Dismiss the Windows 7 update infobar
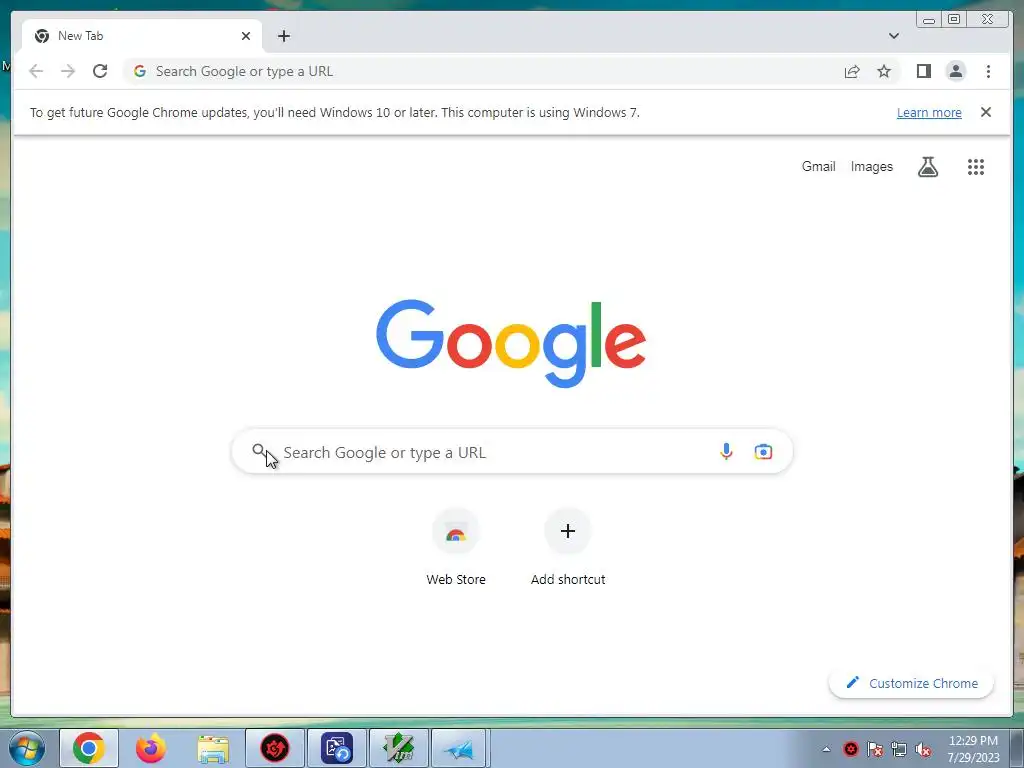This screenshot has width=1024, height=768. (x=986, y=112)
